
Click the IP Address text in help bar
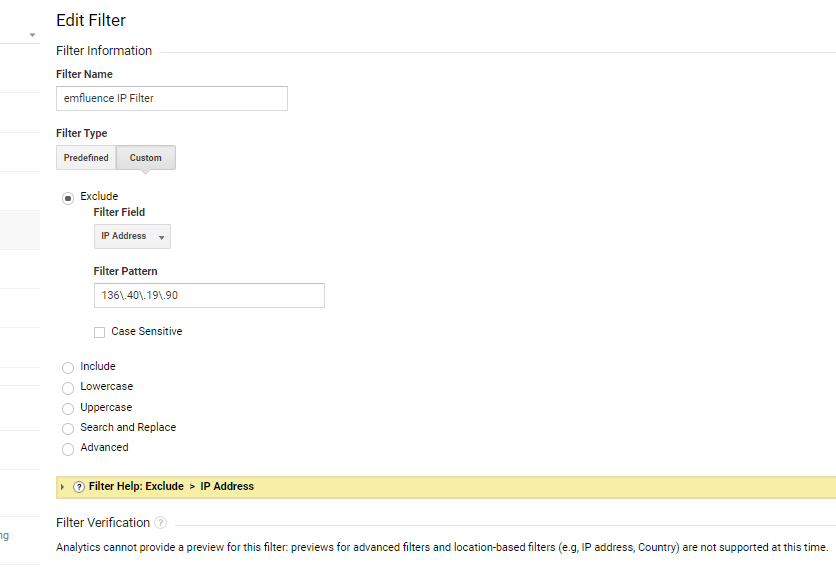227,486
